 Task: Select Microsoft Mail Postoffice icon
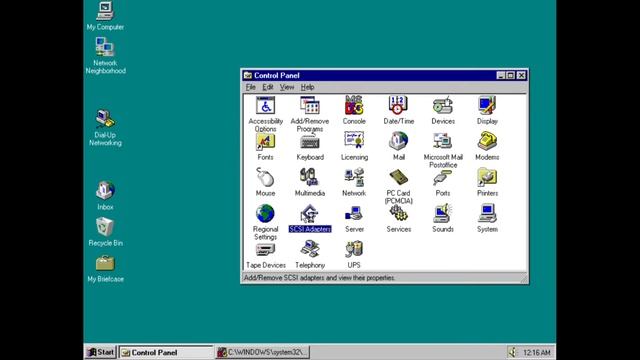tap(443, 141)
